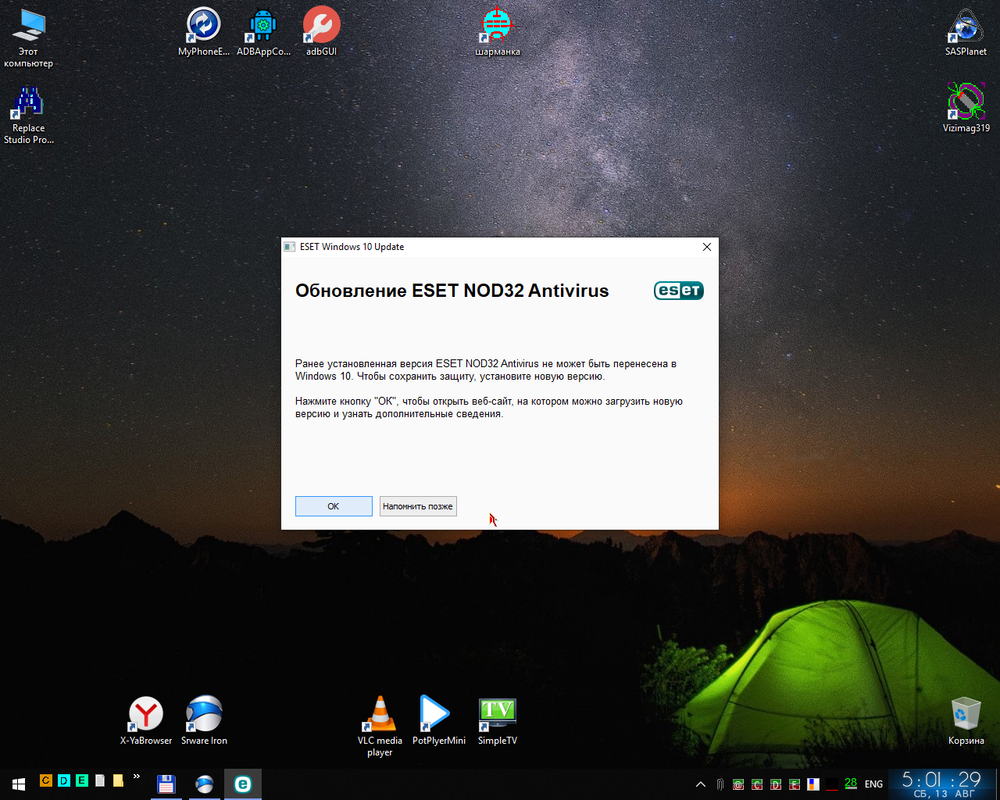Click the @ drive tray indicator
Viewport: 1000px width, 800px height.
click(x=739, y=784)
